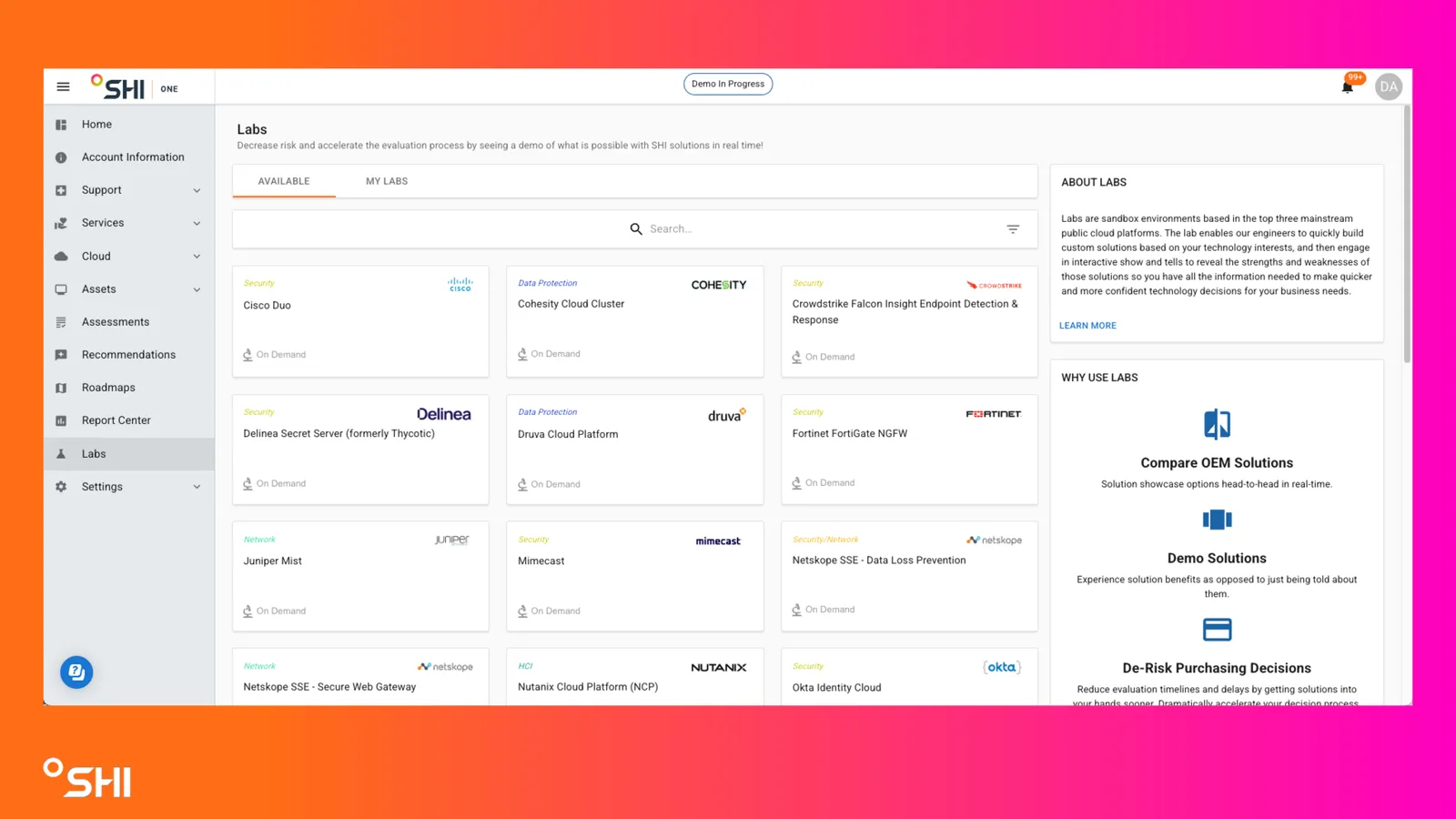1456x819 pixels.
Task: Click the page vertical scrollbar
Action: tap(1407, 234)
